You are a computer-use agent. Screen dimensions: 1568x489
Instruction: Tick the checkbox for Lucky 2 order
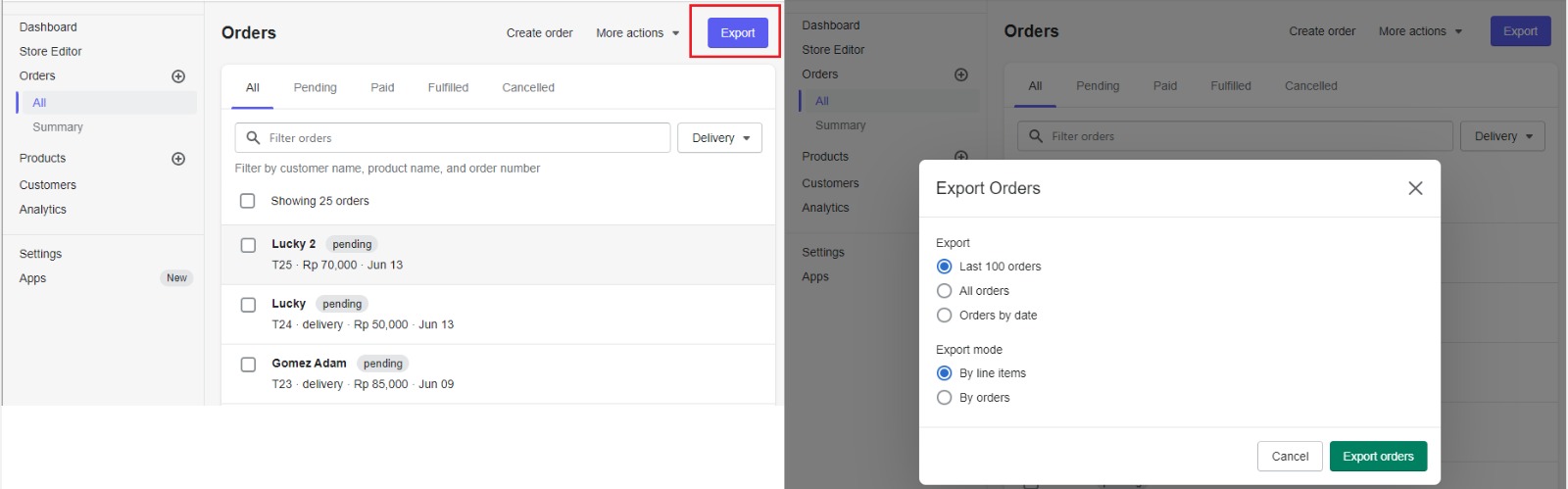pos(248,245)
